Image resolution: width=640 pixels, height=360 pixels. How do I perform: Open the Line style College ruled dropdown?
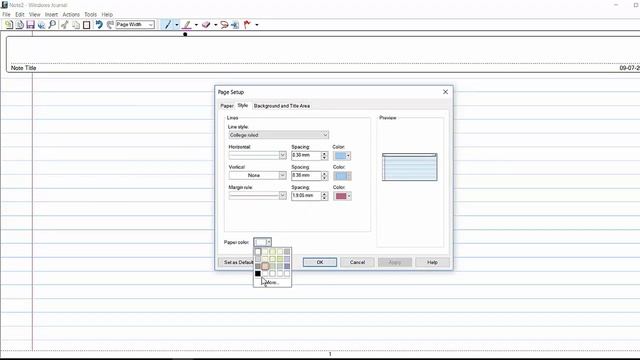tap(278, 135)
